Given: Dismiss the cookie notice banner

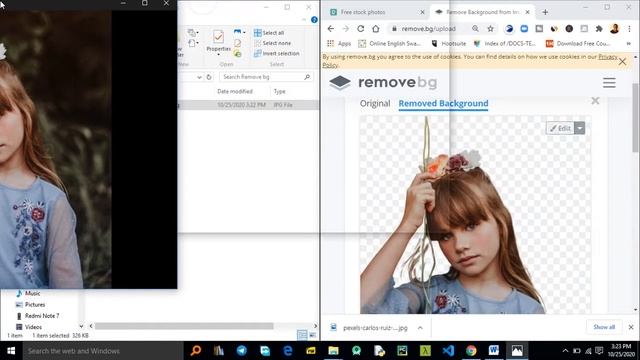Looking at the screenshot, I should [622, 62].
